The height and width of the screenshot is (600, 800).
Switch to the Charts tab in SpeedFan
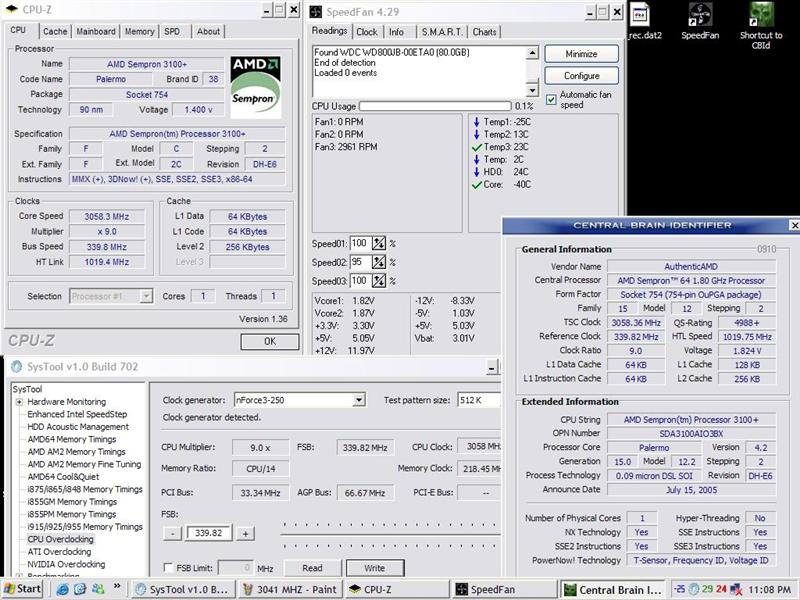[x=484, y=32]
